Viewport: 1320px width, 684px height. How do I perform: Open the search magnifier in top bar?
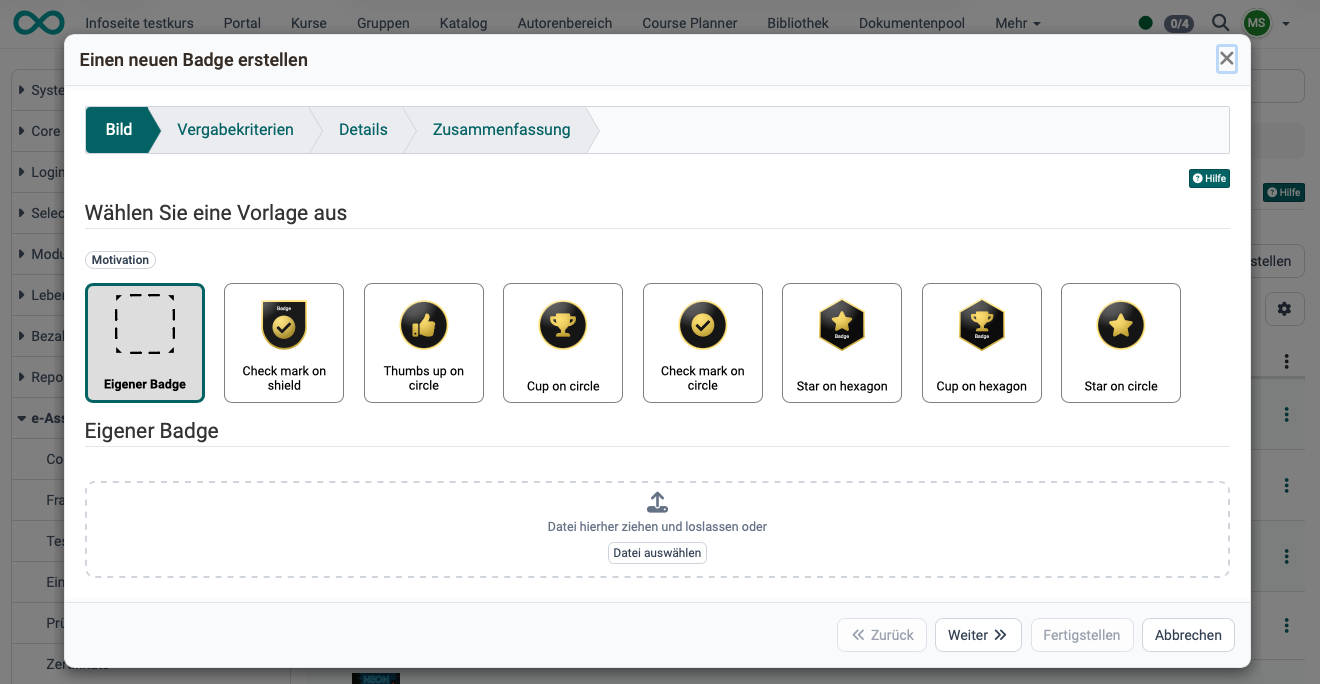[1220, 22]
